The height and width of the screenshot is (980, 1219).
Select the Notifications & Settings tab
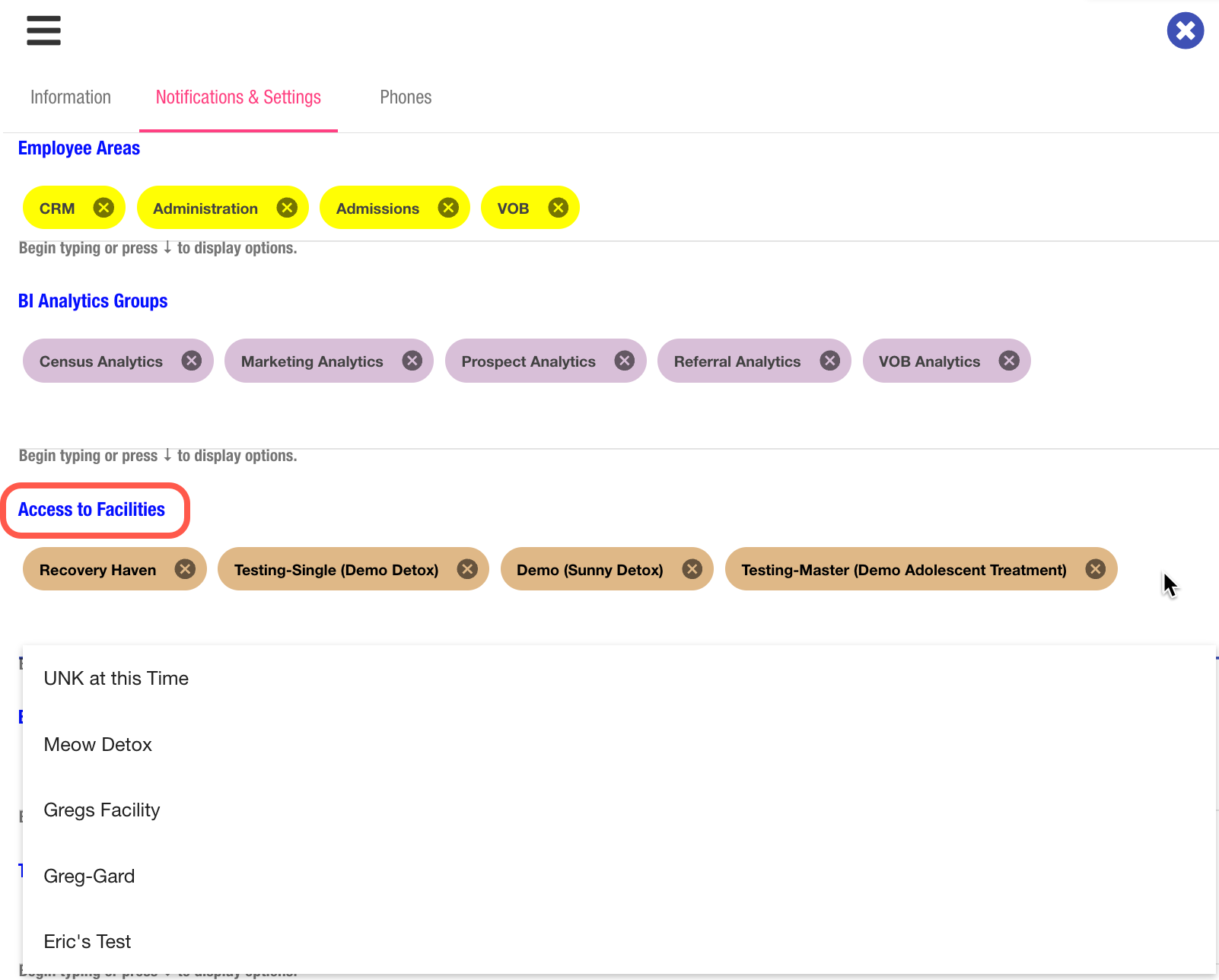(x=238, y=97)
